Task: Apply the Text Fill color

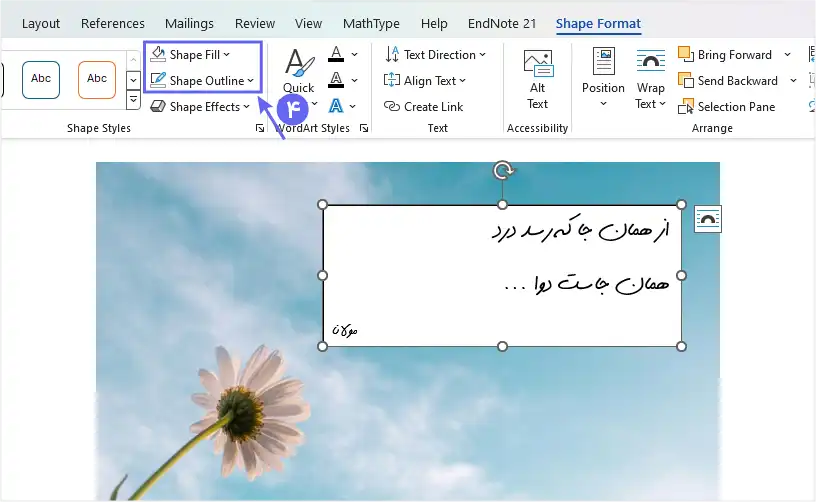Action: tap(336, 54)
